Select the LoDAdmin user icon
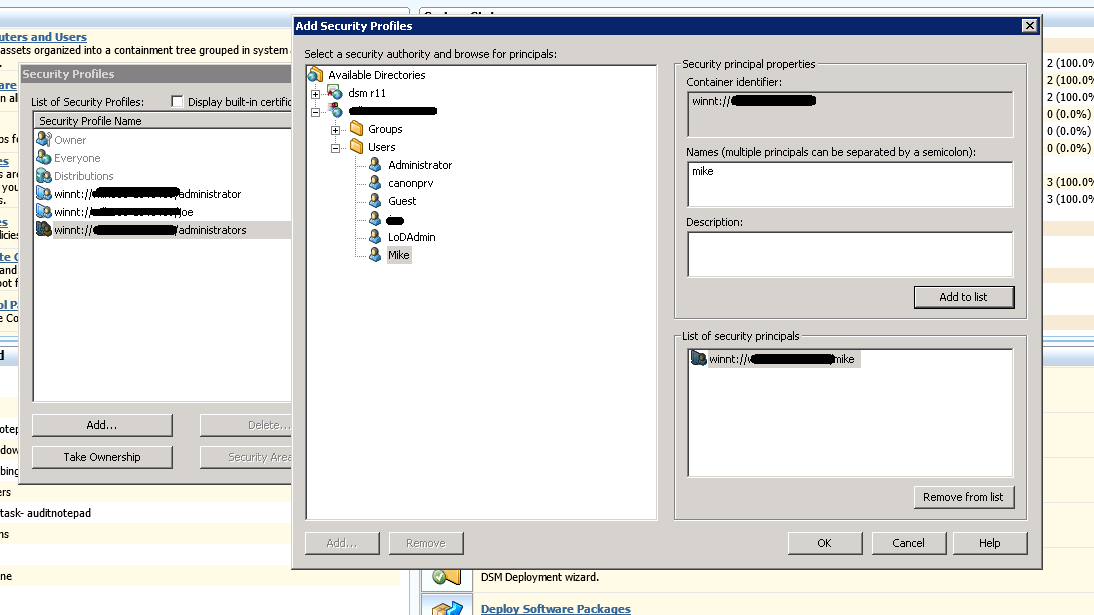Viewport: 1094px width, 615px height. pos(376,237)
